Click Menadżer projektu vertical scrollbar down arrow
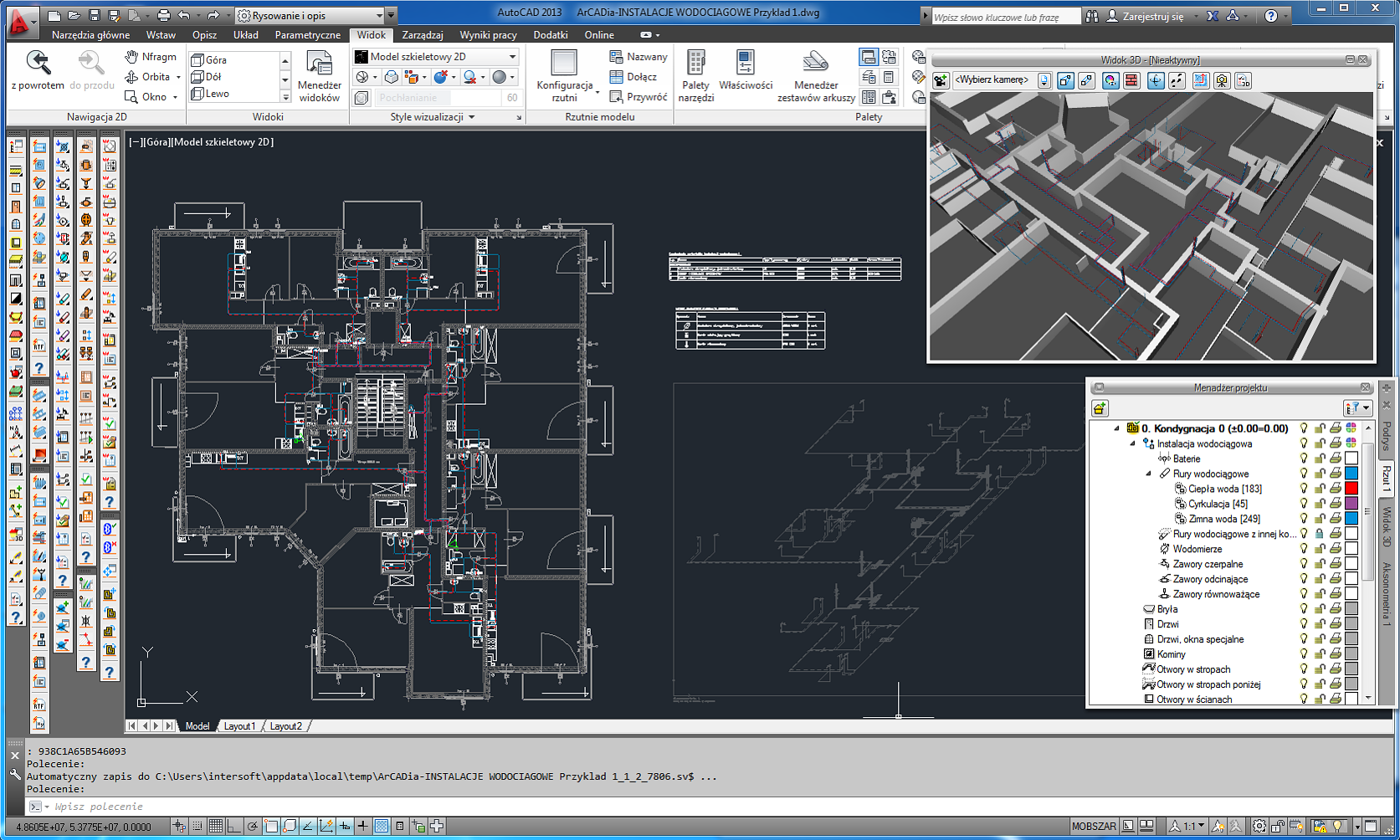 [1369, 697]
